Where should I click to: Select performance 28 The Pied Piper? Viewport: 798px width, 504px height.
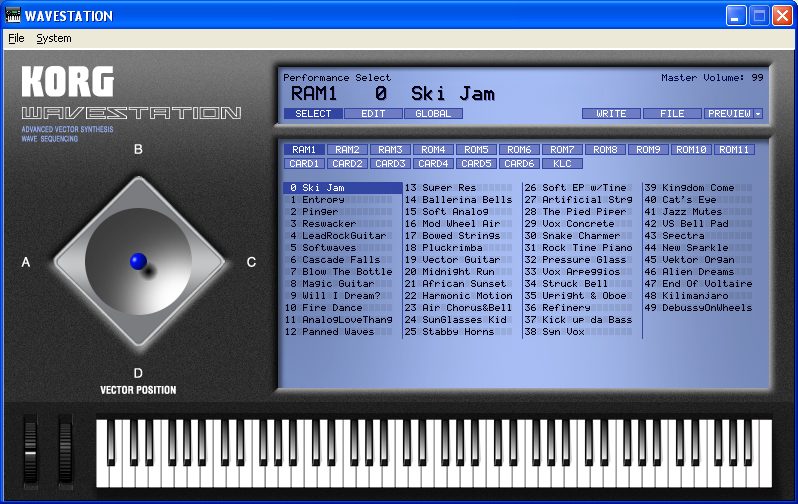(x=583, y=212)
